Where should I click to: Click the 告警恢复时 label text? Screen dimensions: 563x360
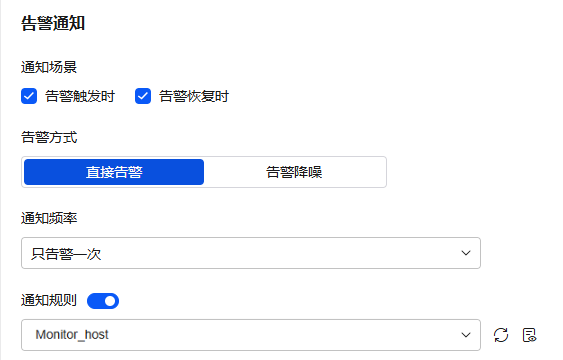point(194,97)
